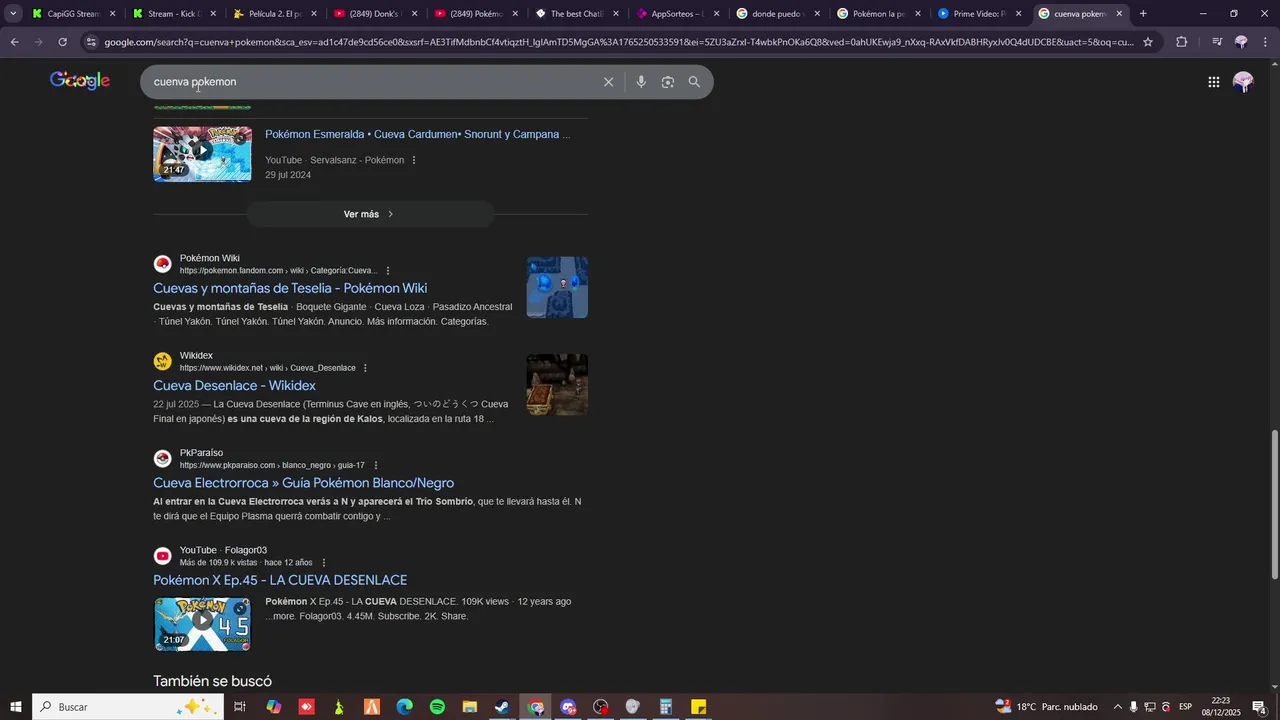Click the page vertical scrollbar thumb
The height and width of the screenshot is (720, 1280).
(1274, 505)
